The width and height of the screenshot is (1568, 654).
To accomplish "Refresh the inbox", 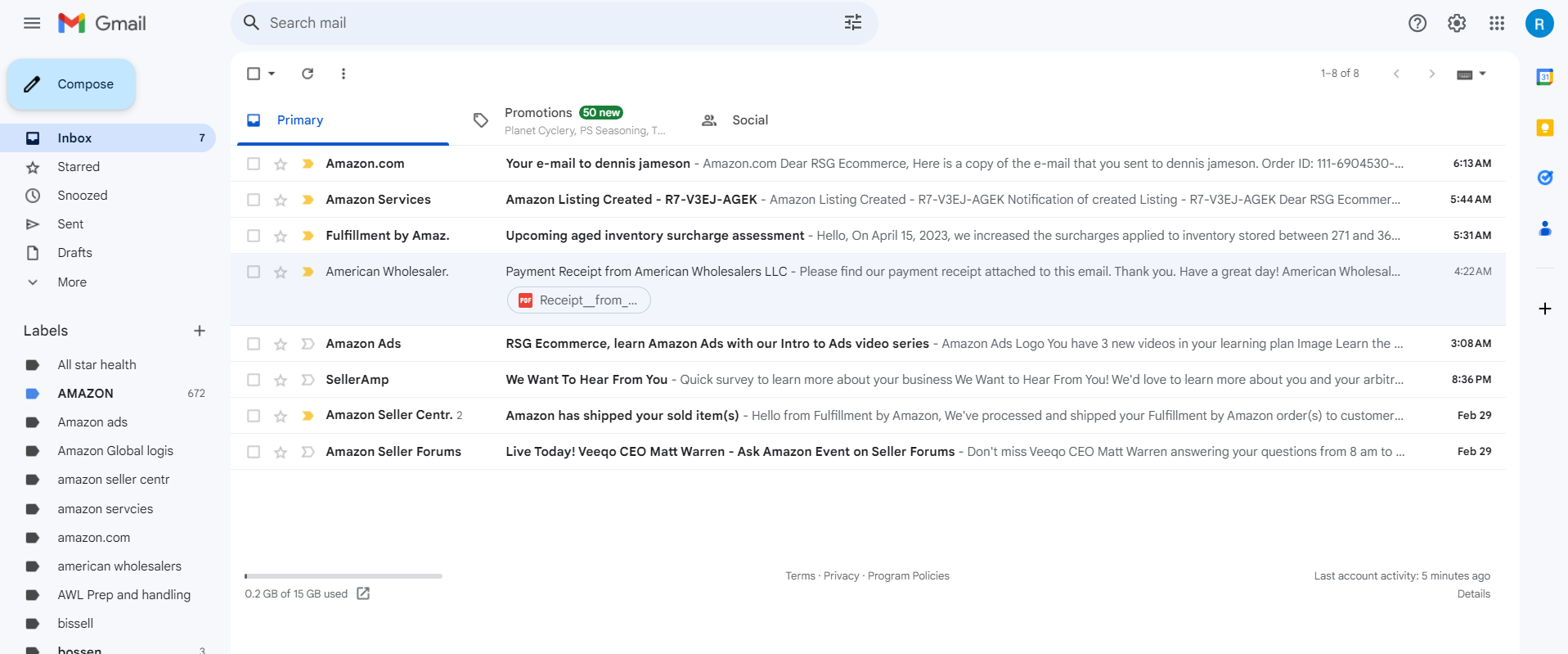I will tap(308, 74).
